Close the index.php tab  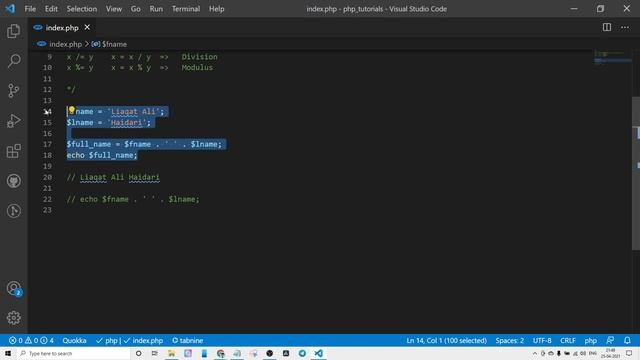click(x=87, y=27)
